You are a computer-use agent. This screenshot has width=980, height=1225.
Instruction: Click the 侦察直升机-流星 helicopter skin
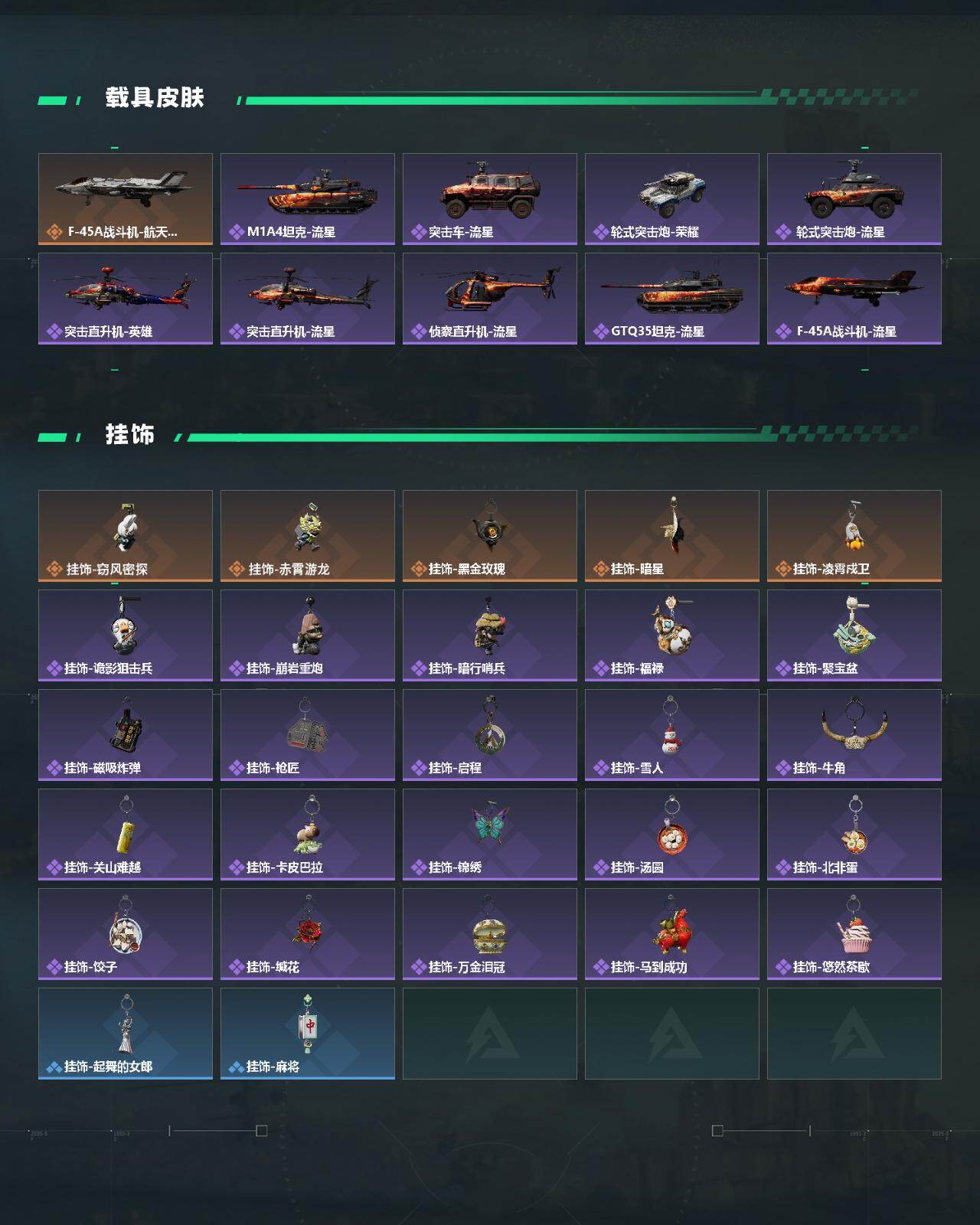[490, 299]
